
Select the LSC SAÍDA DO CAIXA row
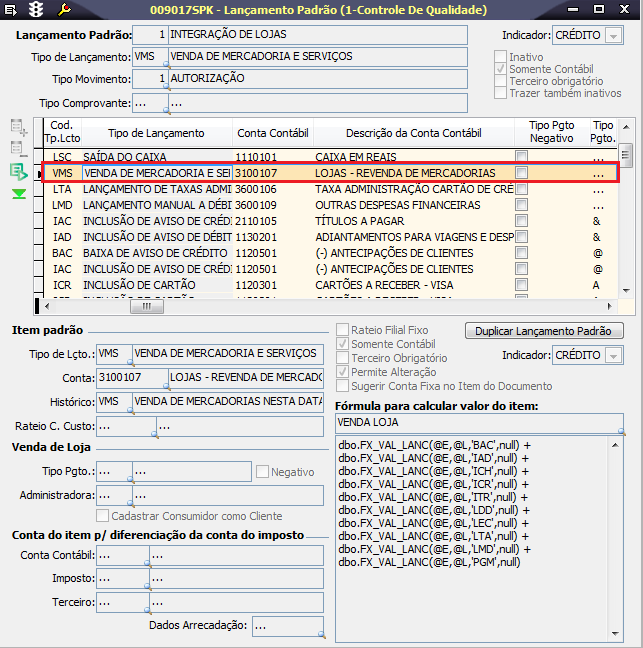tap(331, 157)
